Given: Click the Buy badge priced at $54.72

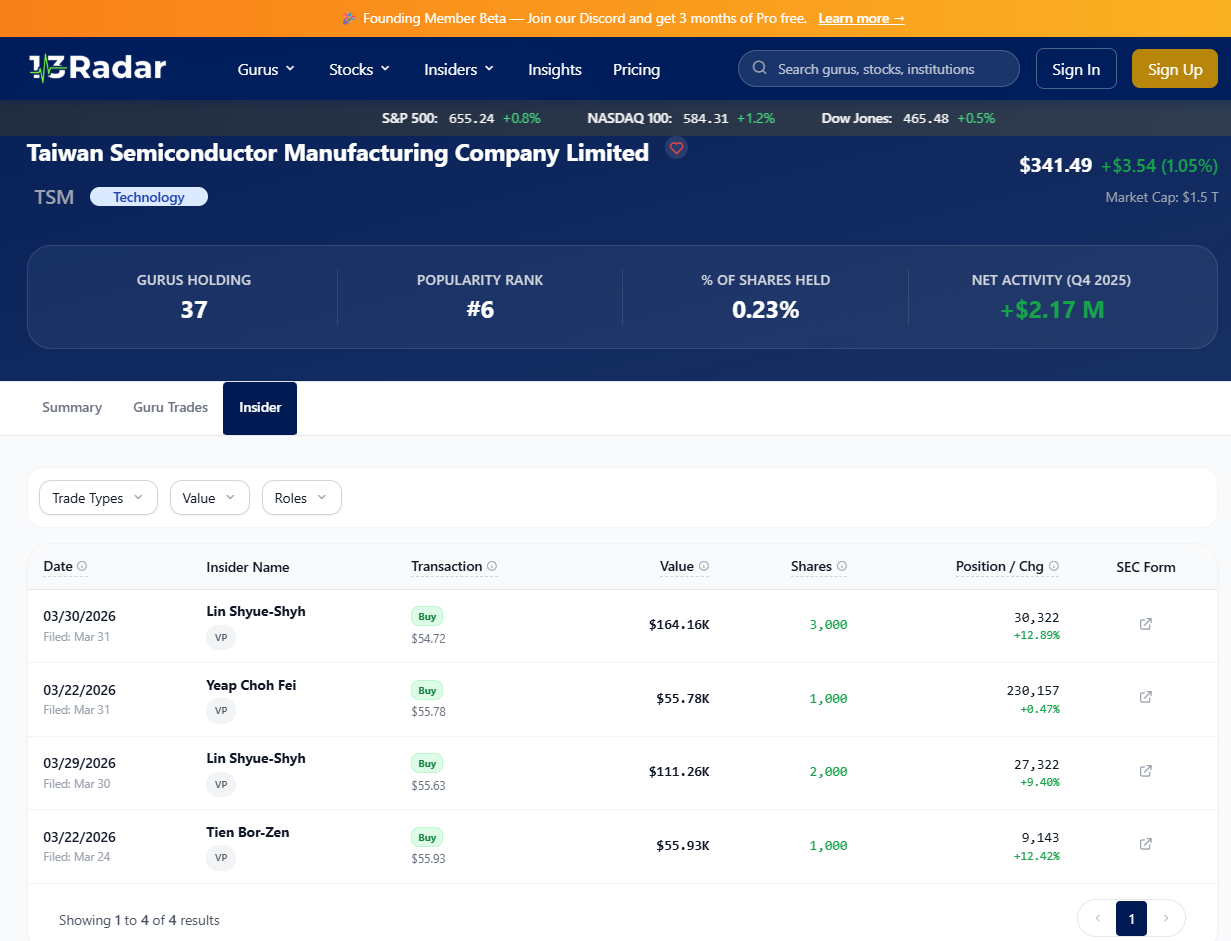Looking at the screenshot, I should [427, 616].
